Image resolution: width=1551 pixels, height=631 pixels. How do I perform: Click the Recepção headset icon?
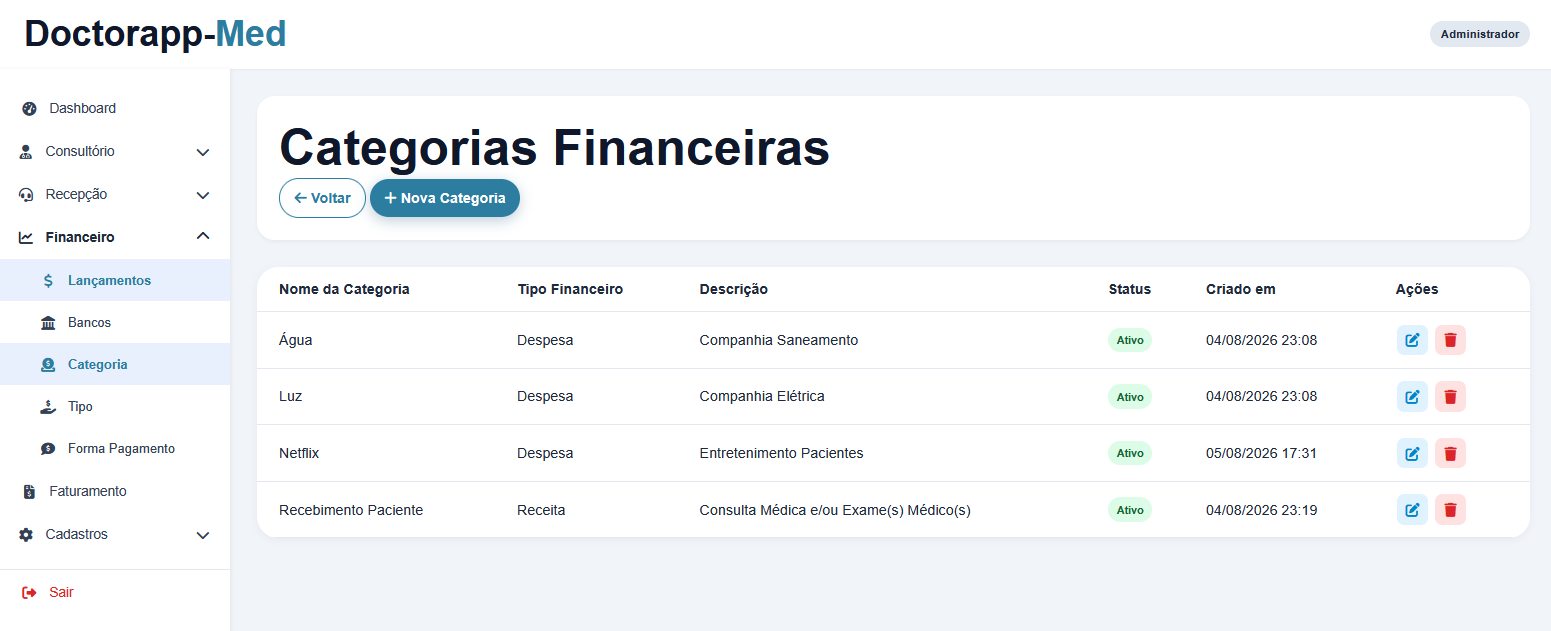[27, 195]
